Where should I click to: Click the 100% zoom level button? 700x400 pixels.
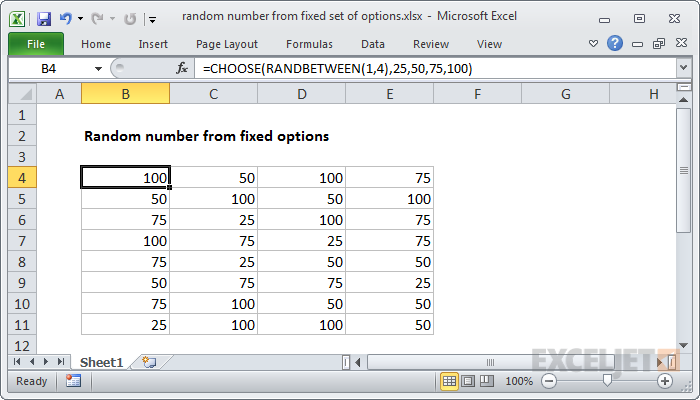click(x=519, y=381)
